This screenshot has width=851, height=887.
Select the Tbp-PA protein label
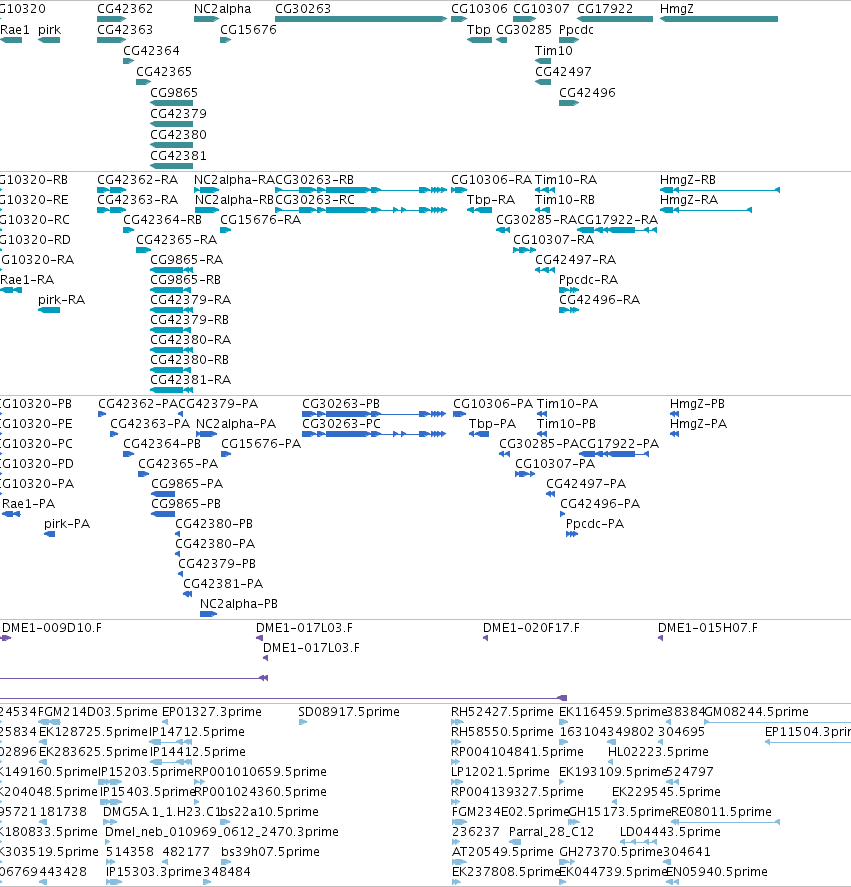coord(492,424)
